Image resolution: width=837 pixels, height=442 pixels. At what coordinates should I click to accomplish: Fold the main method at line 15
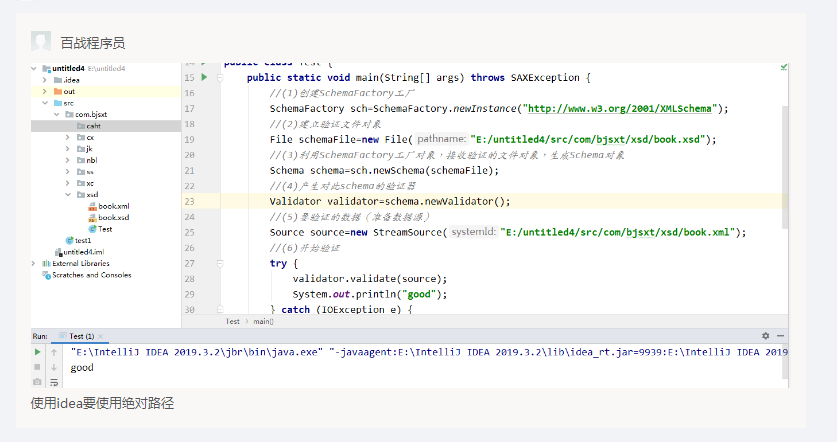click(220, 78)
